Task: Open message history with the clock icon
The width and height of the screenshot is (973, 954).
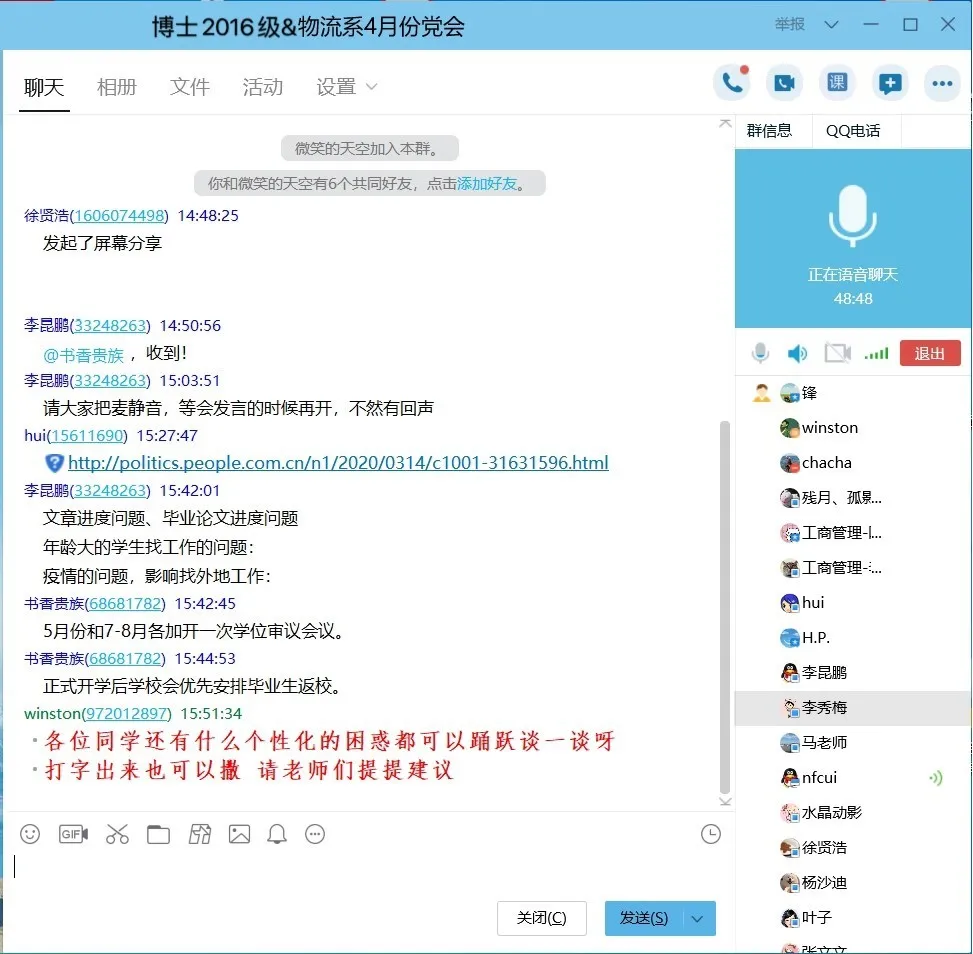Action: (711, 834)
